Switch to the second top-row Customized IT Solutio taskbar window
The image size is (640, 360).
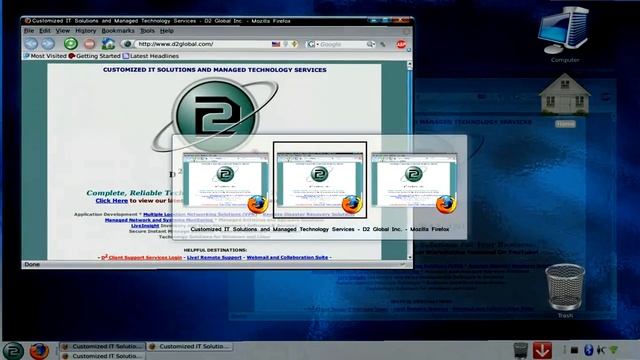[189, 346]
